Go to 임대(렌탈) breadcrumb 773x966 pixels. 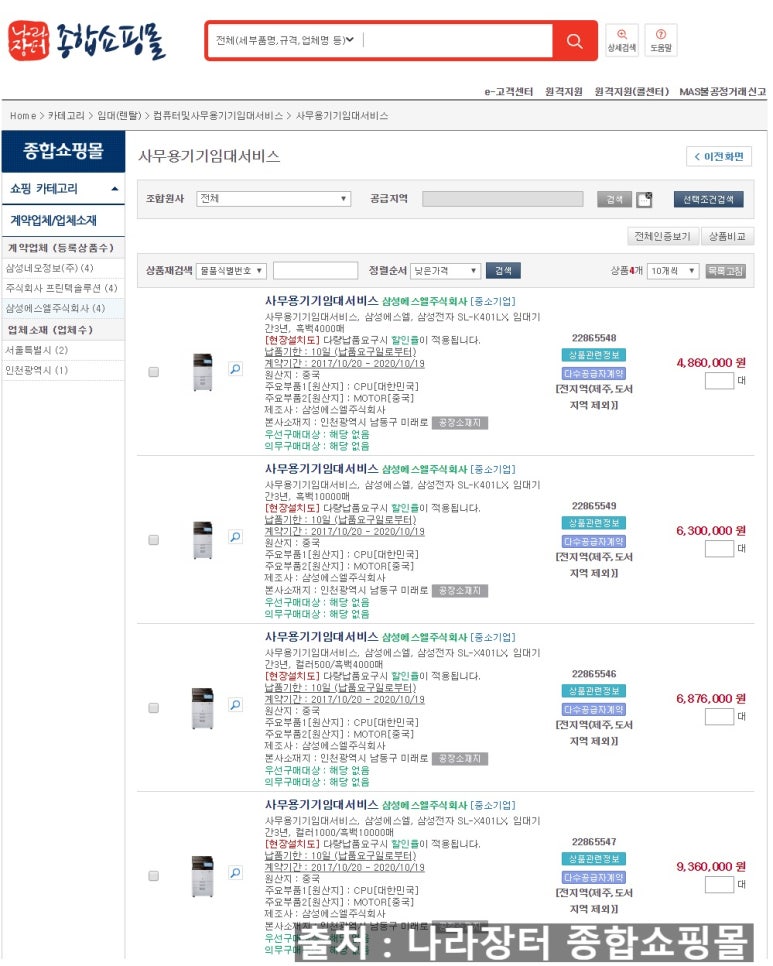click(x=119, y=116)
